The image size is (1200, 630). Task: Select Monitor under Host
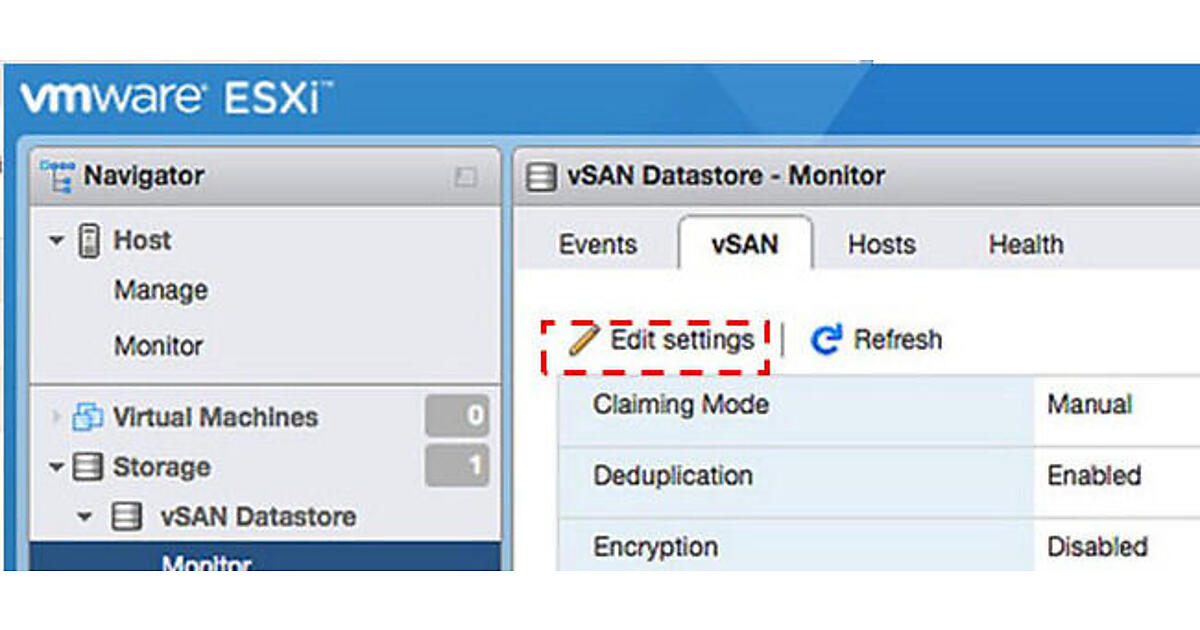pyautogui.click(x=158, y=346)
